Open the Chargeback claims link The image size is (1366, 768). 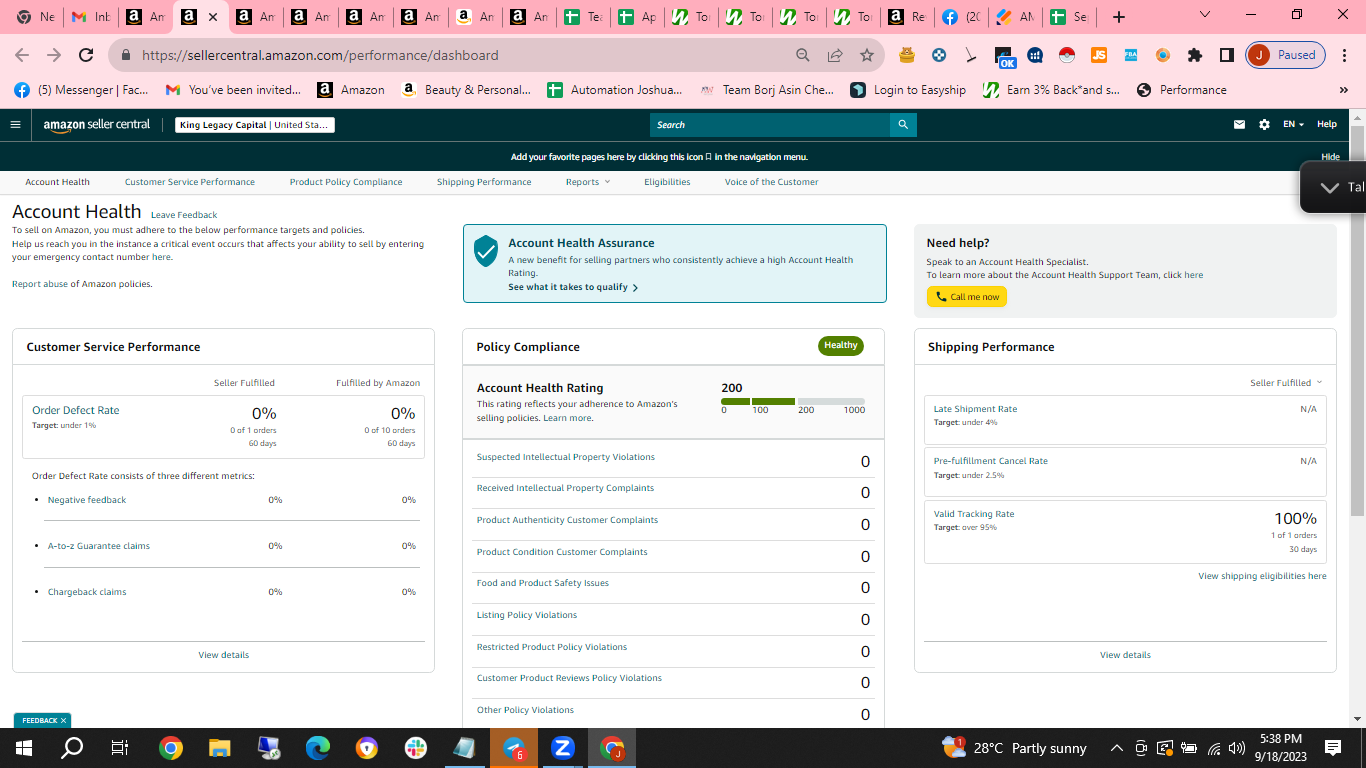(x=87, y=592)
